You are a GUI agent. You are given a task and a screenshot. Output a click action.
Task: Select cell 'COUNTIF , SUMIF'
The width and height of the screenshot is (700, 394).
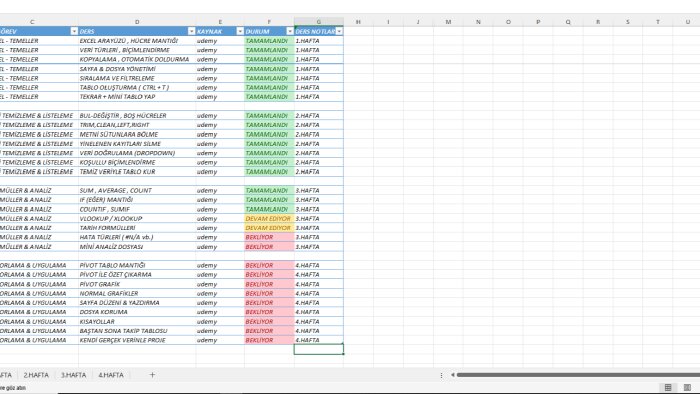(137, 209)
